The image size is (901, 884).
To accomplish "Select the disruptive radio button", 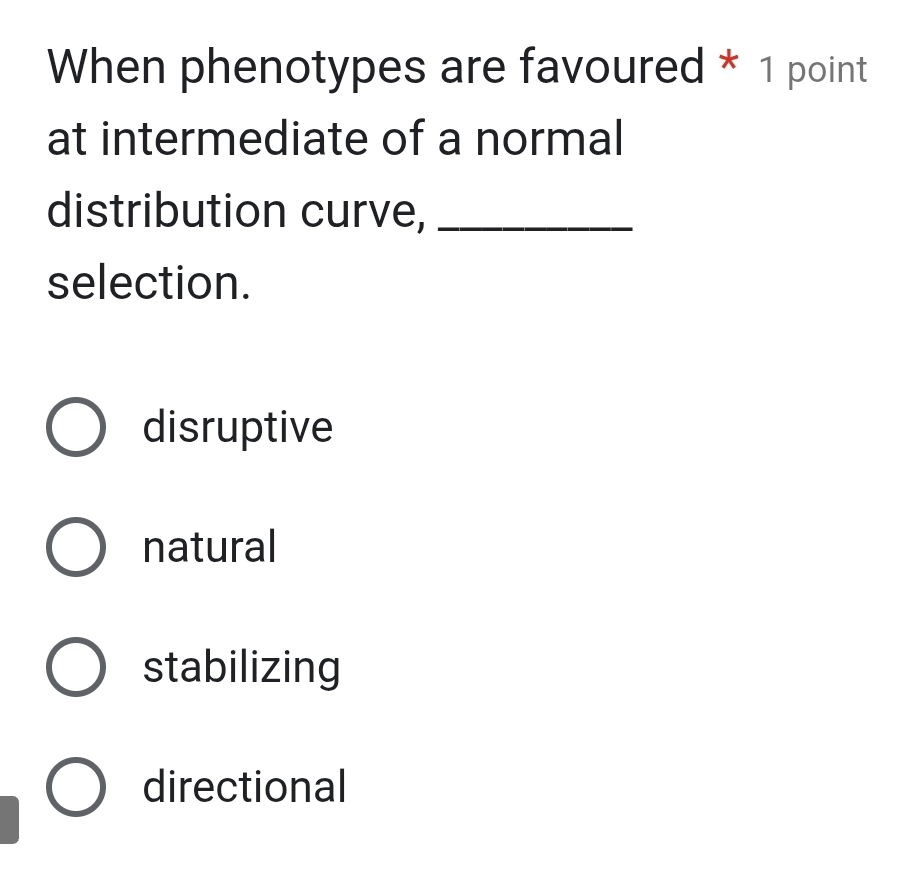I will pos(76,426).
